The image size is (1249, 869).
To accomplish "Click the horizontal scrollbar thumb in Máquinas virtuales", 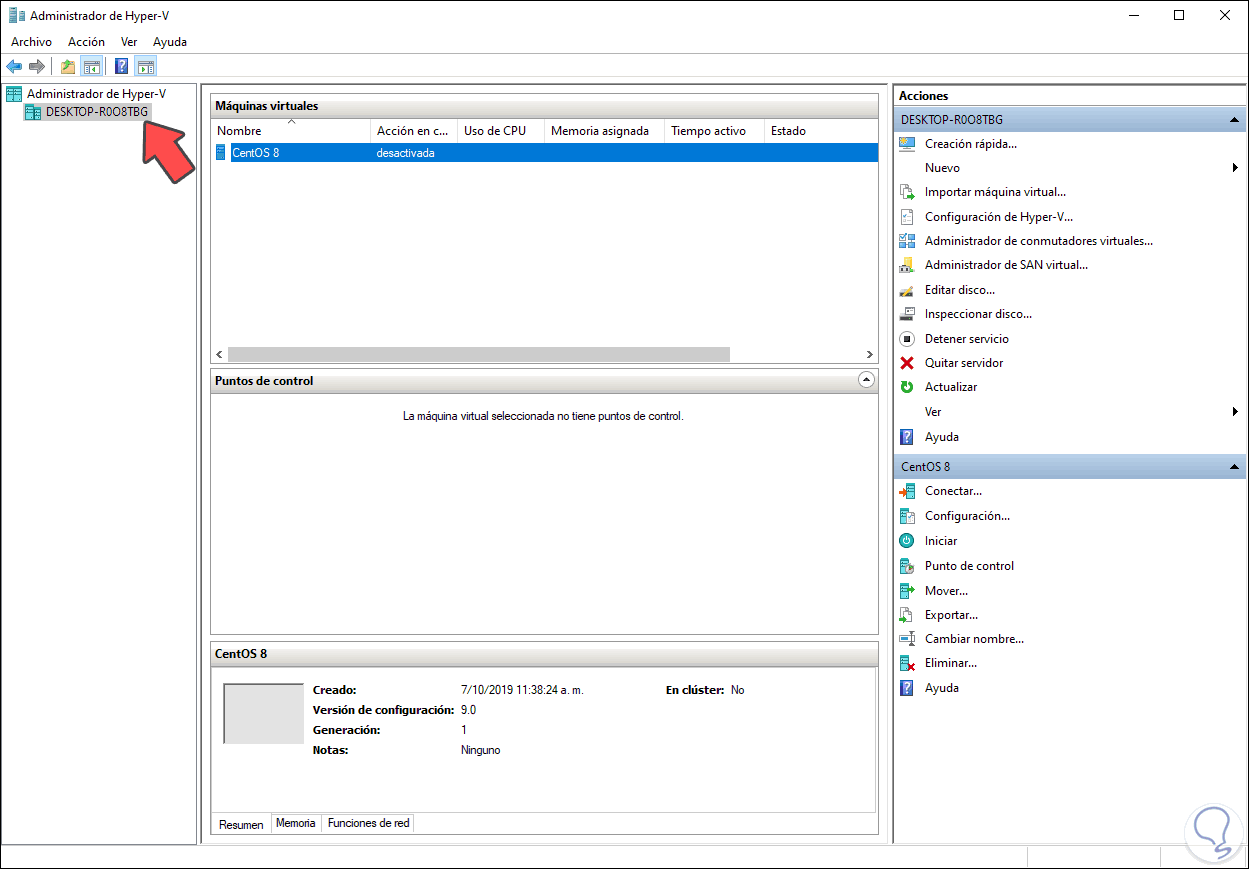I will point(479,354).
